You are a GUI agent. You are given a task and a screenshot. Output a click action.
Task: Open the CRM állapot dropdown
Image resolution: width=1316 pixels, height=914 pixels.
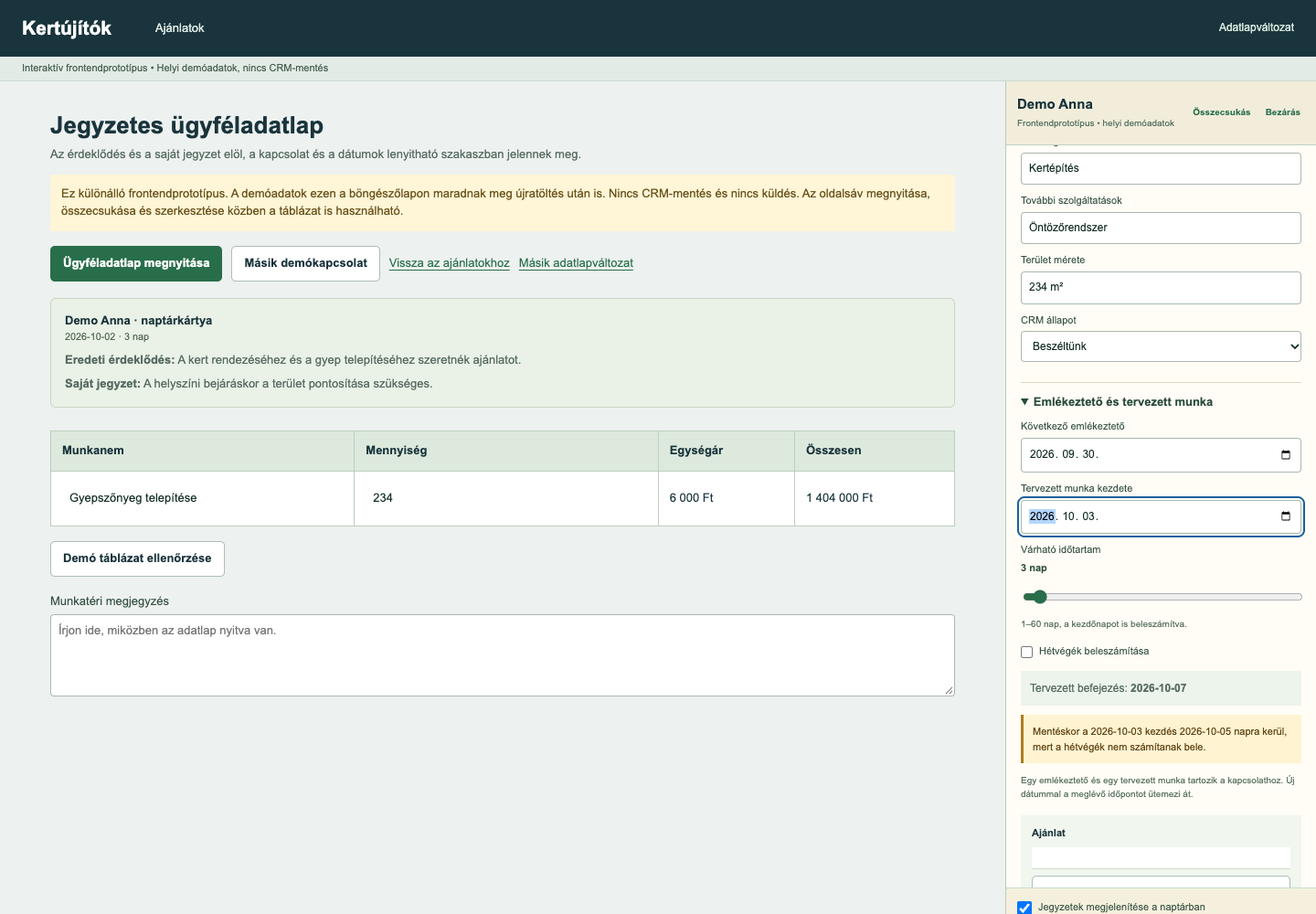tap(1161, 346)
